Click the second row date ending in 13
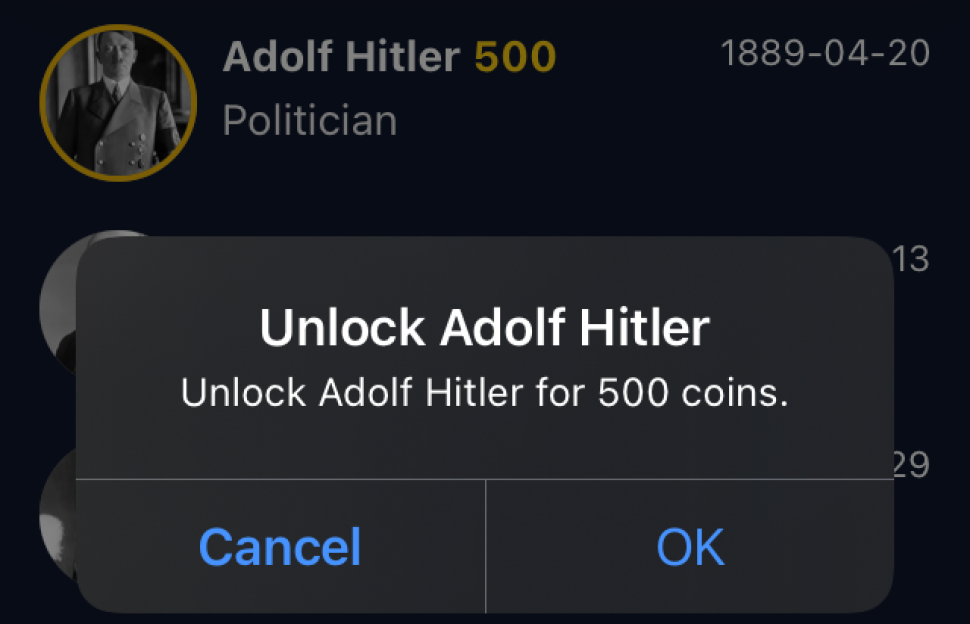The height and width of the screenshot is (624, 970). click(911, 259)
